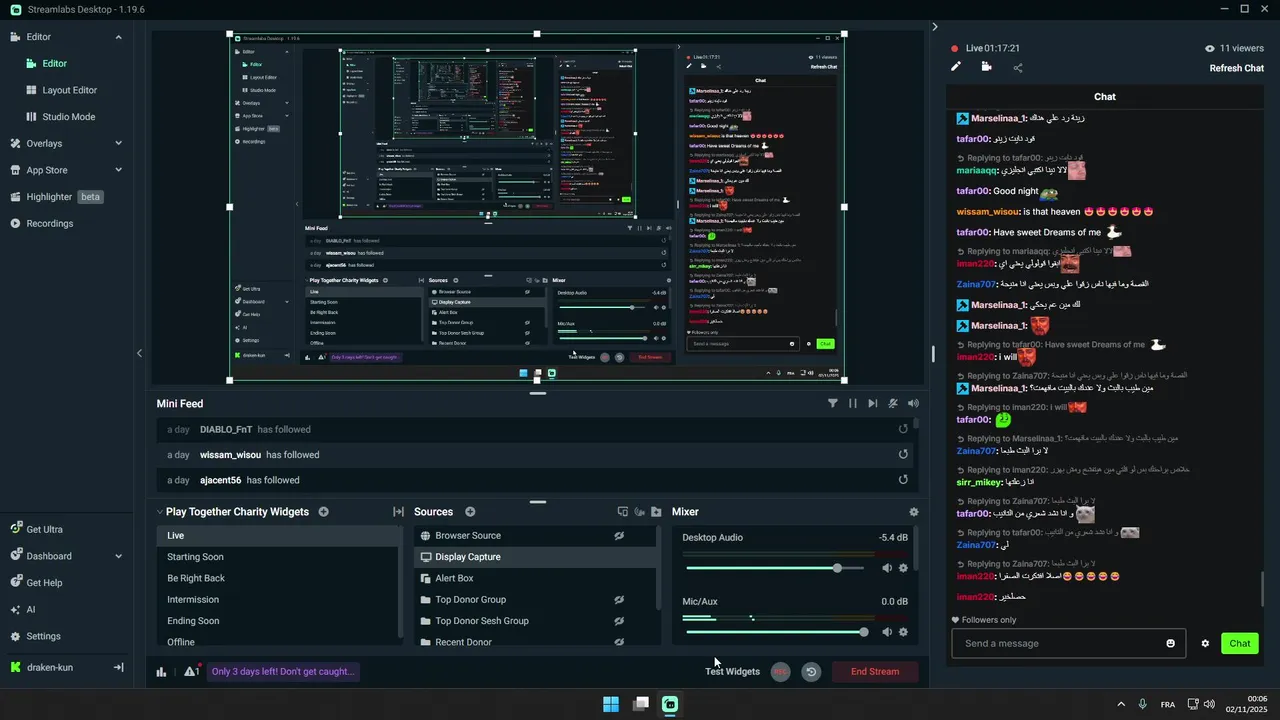Screen dimensions: 1280x720
Task: Mute Desktop Audio speaker icon
Action: coord(886,568)
